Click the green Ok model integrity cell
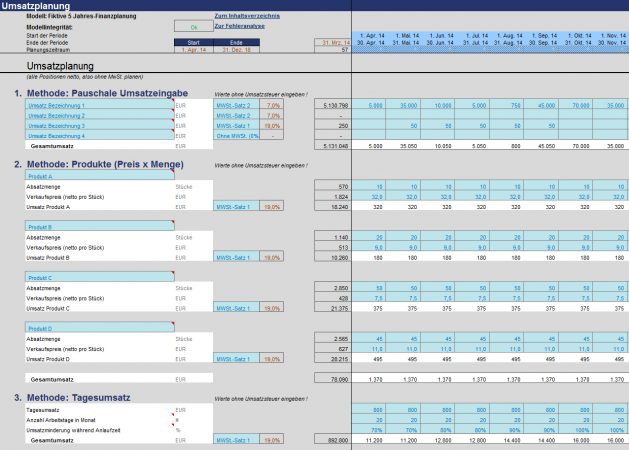629x450 pixels. tap(194, 26)
